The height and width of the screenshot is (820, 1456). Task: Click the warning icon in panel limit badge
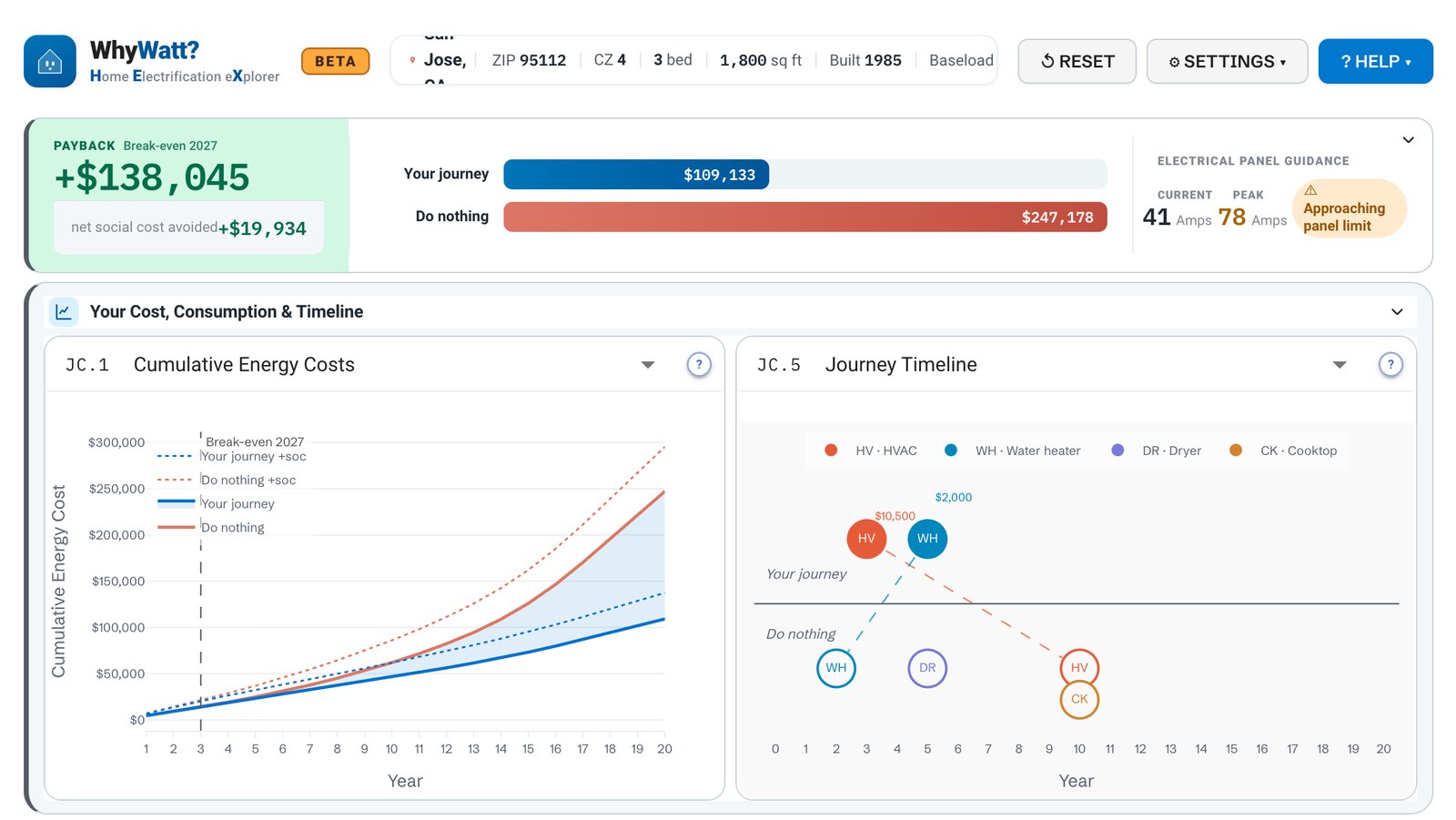[x=1310, y=190]
